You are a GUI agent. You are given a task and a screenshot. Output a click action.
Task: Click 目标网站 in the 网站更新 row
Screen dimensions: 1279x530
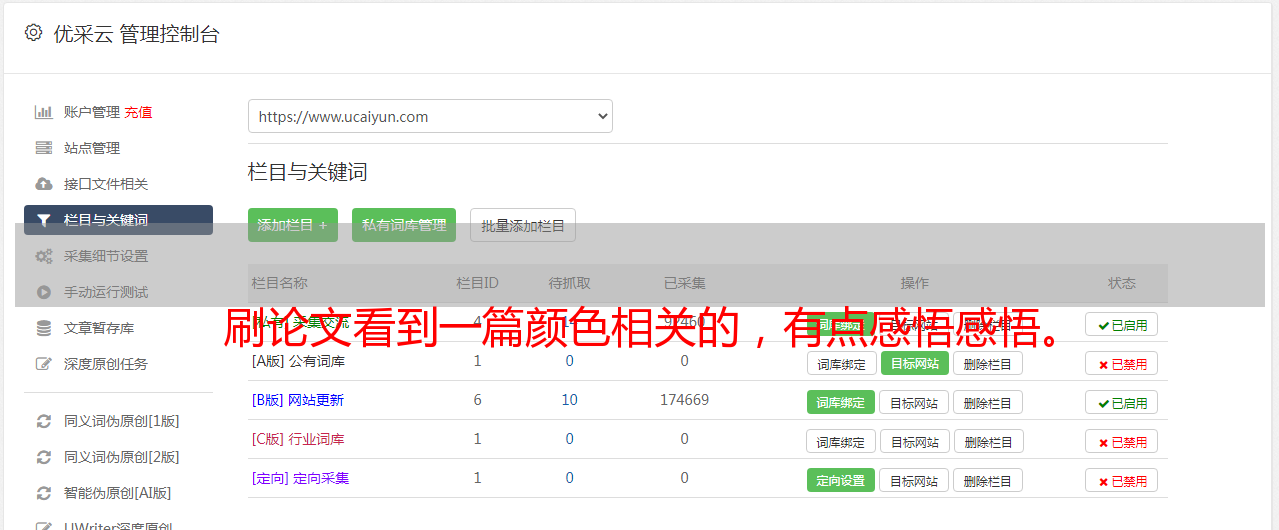(x=915, y=402)
